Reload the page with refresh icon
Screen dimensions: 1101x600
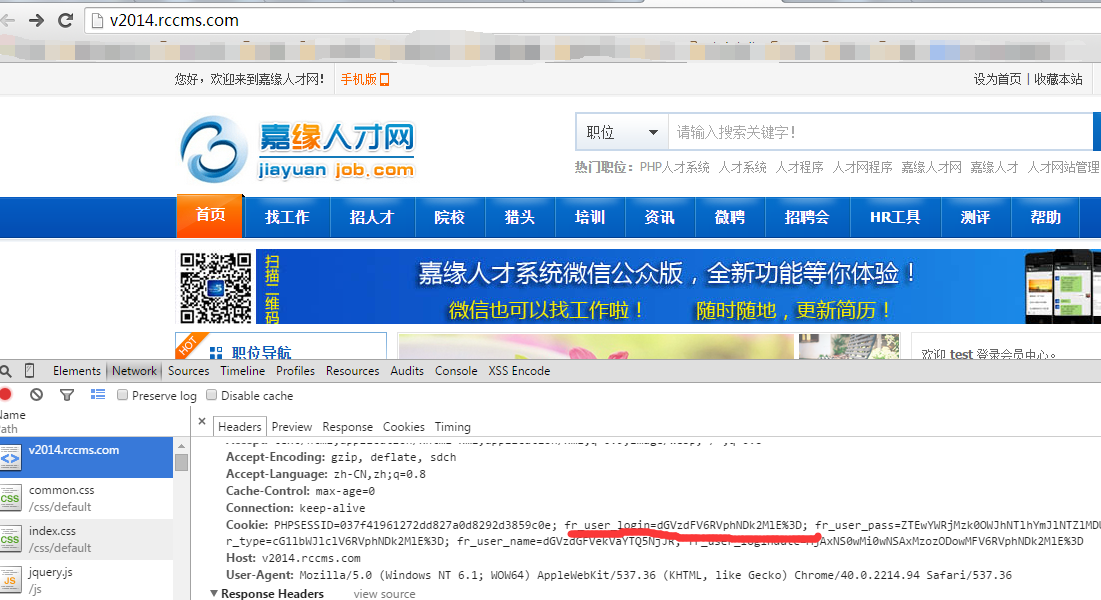tap(65, 20)
